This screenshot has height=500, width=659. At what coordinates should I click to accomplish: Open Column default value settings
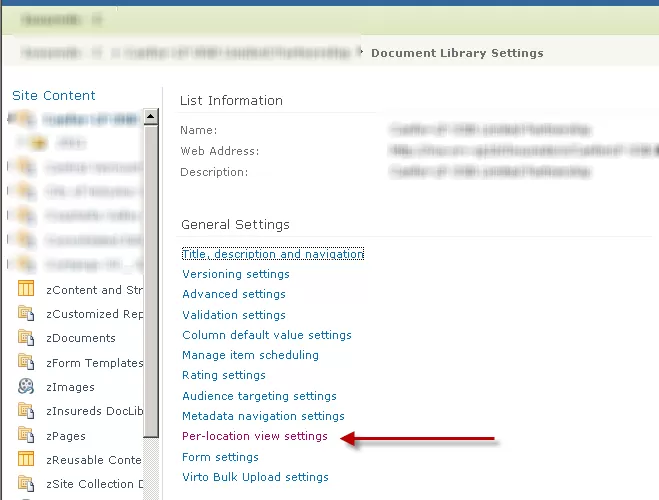click(267, 335)
